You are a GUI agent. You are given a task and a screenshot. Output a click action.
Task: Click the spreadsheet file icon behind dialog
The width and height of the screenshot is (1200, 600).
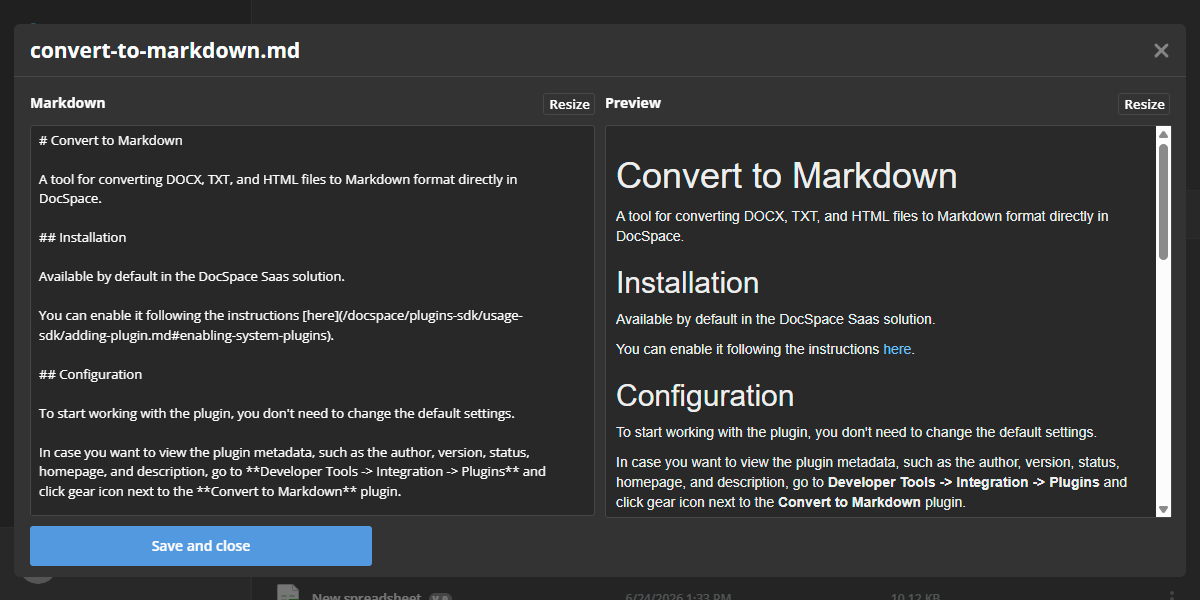[x=288, y=593]
